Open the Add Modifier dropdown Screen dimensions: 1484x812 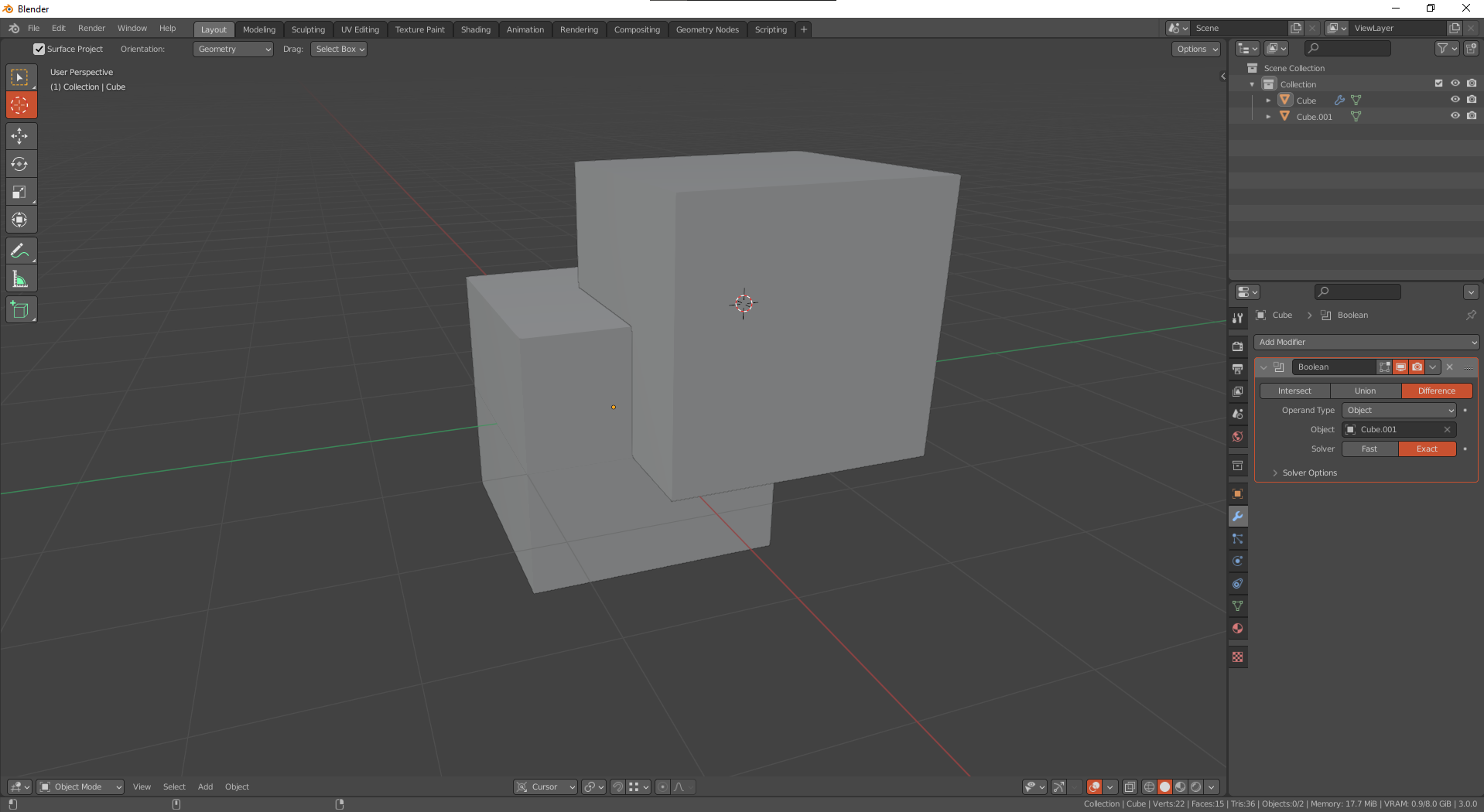[1366, 343]
